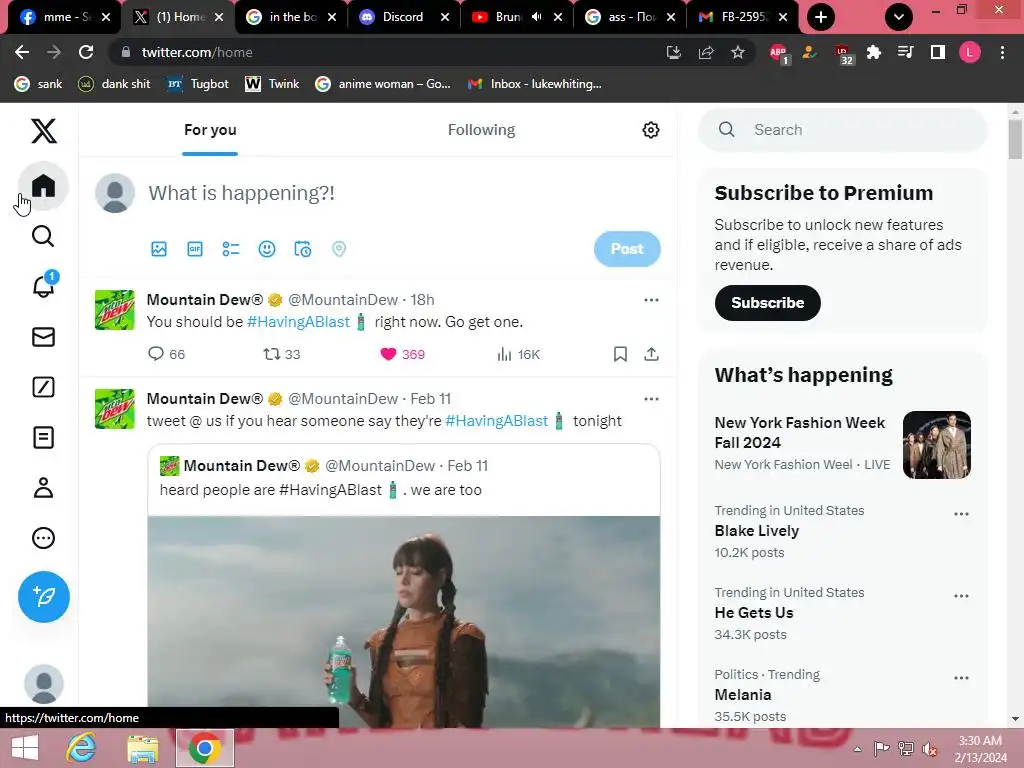Viewport: 1024px width, 768px height.
Task: Open Chrome three-dot menu
Action: 1002,52
